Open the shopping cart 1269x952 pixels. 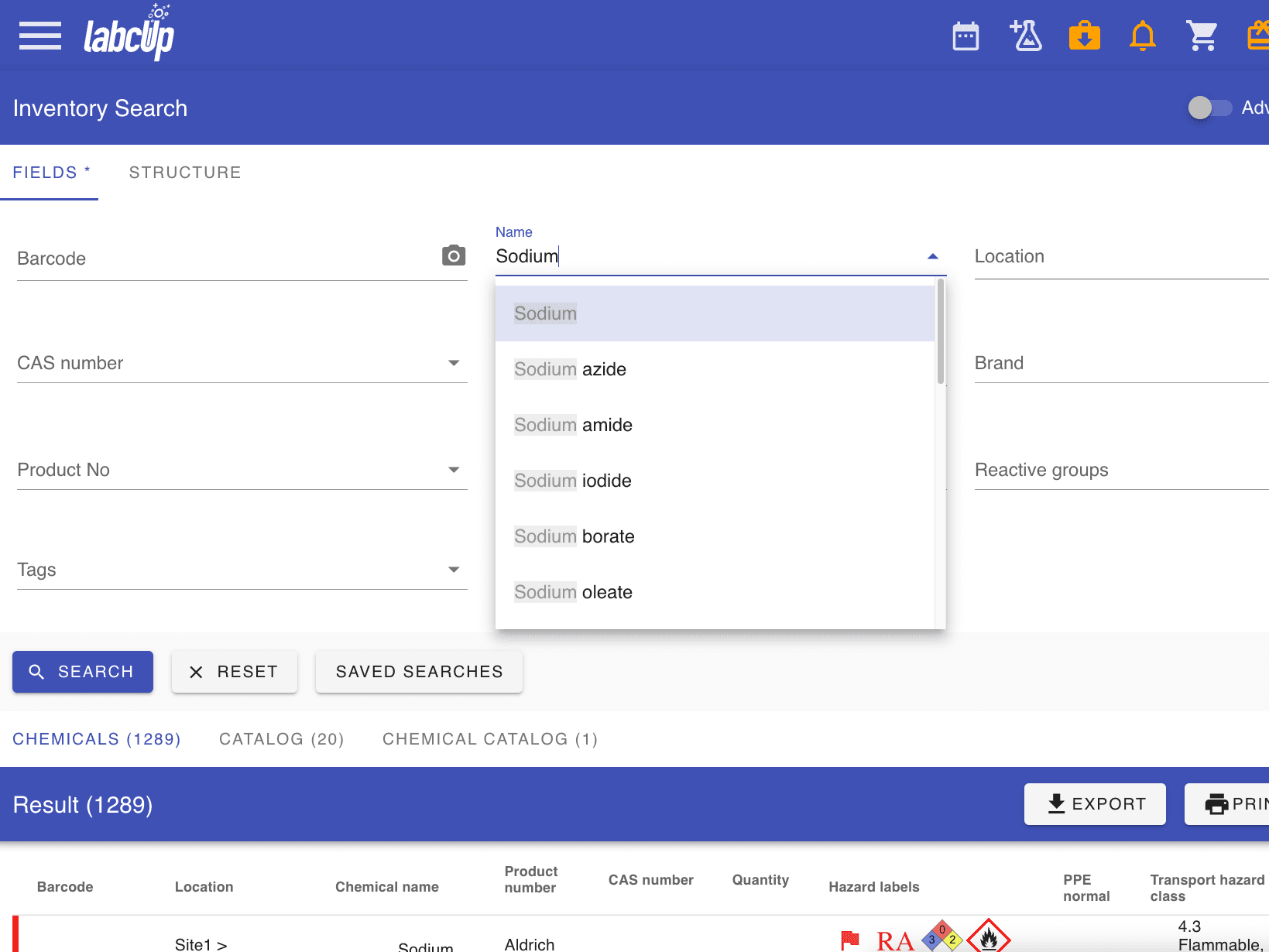(1201, 36)
